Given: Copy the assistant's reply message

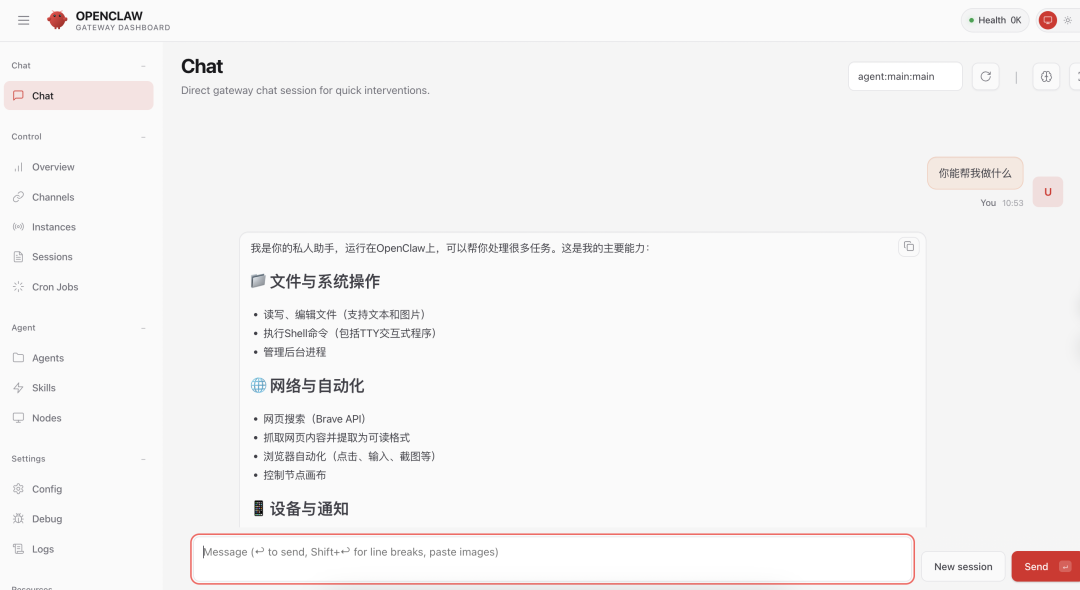Looking at the screenshot, I should coord(908,247).
